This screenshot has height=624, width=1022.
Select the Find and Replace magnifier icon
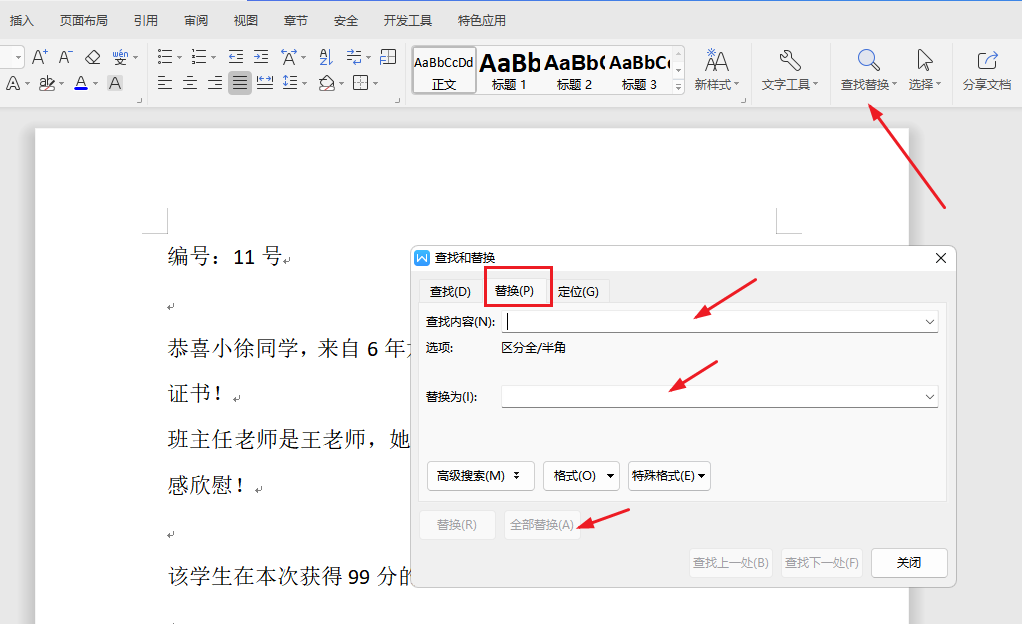(866, 58)
